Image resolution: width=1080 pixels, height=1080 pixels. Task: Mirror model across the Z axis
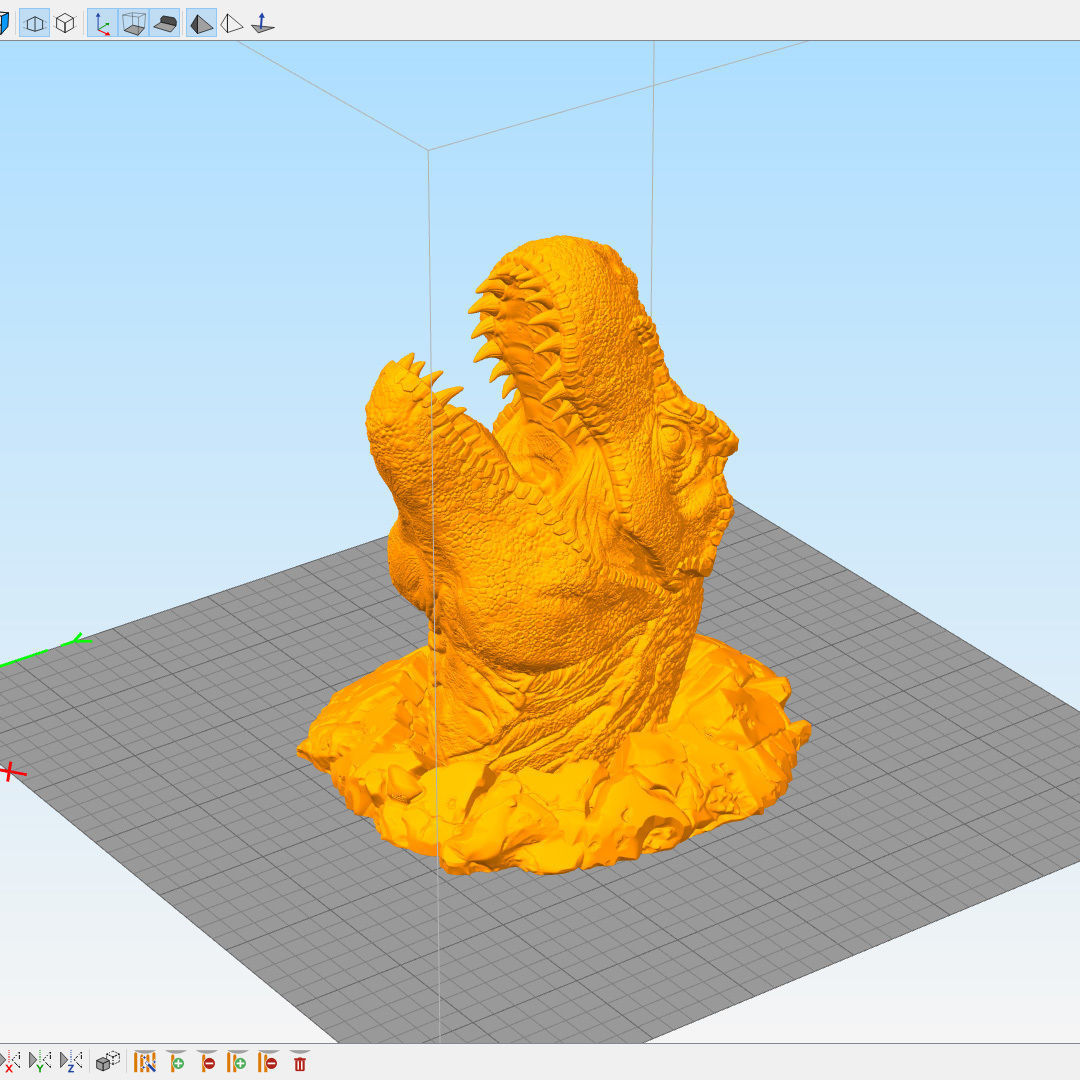click(x=71, y=1061)
